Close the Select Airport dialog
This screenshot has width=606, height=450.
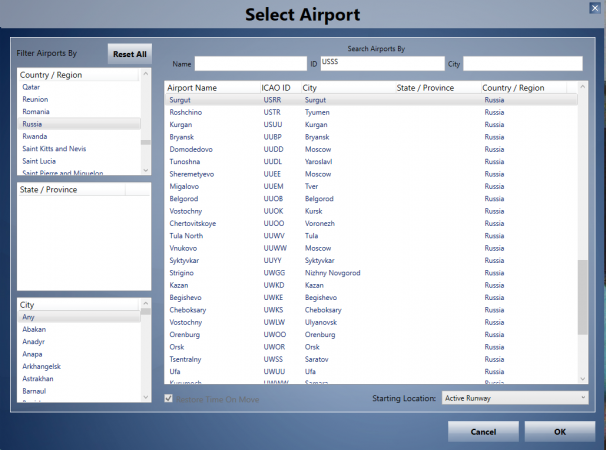594,8
